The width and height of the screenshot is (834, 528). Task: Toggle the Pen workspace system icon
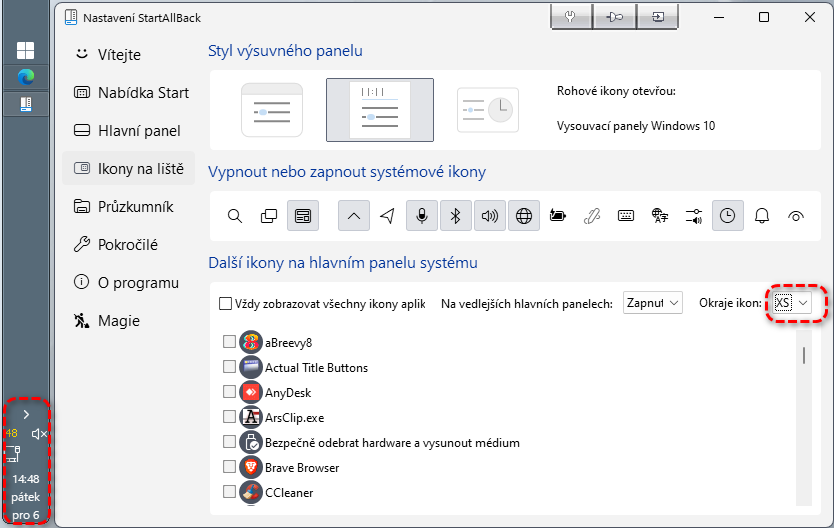(592, 216)
